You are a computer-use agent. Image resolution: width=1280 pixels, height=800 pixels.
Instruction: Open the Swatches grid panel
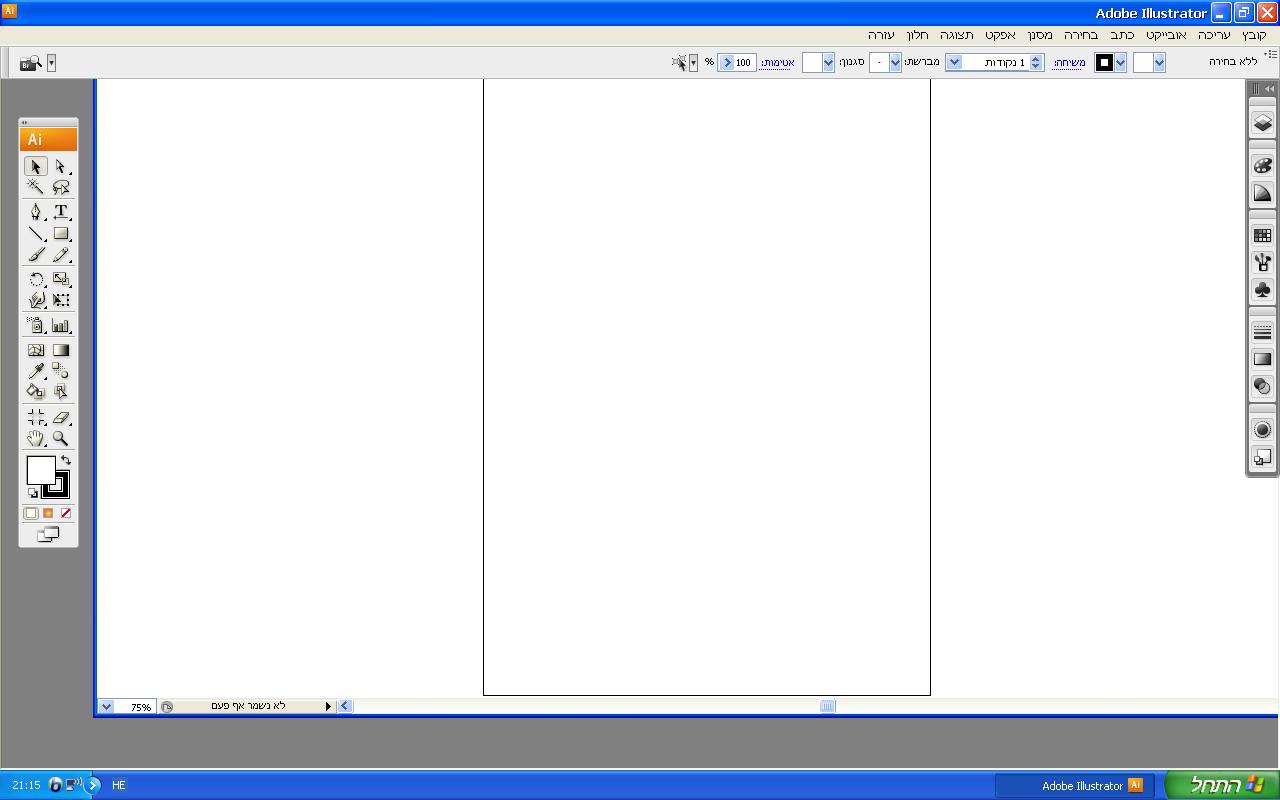pos(1262,236)
